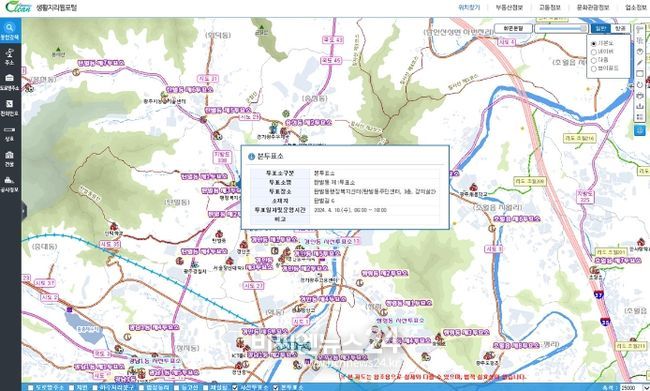Select the pencil draw tool in right toolbar
Screen dimensions: 650x391
point(640,62)
